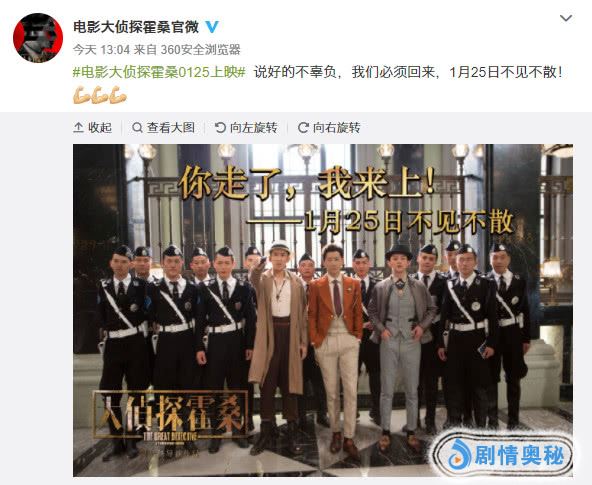Click the rotate-right arrow icon
Viewport: 592px width, 485px height.
(x=303, y=128)
